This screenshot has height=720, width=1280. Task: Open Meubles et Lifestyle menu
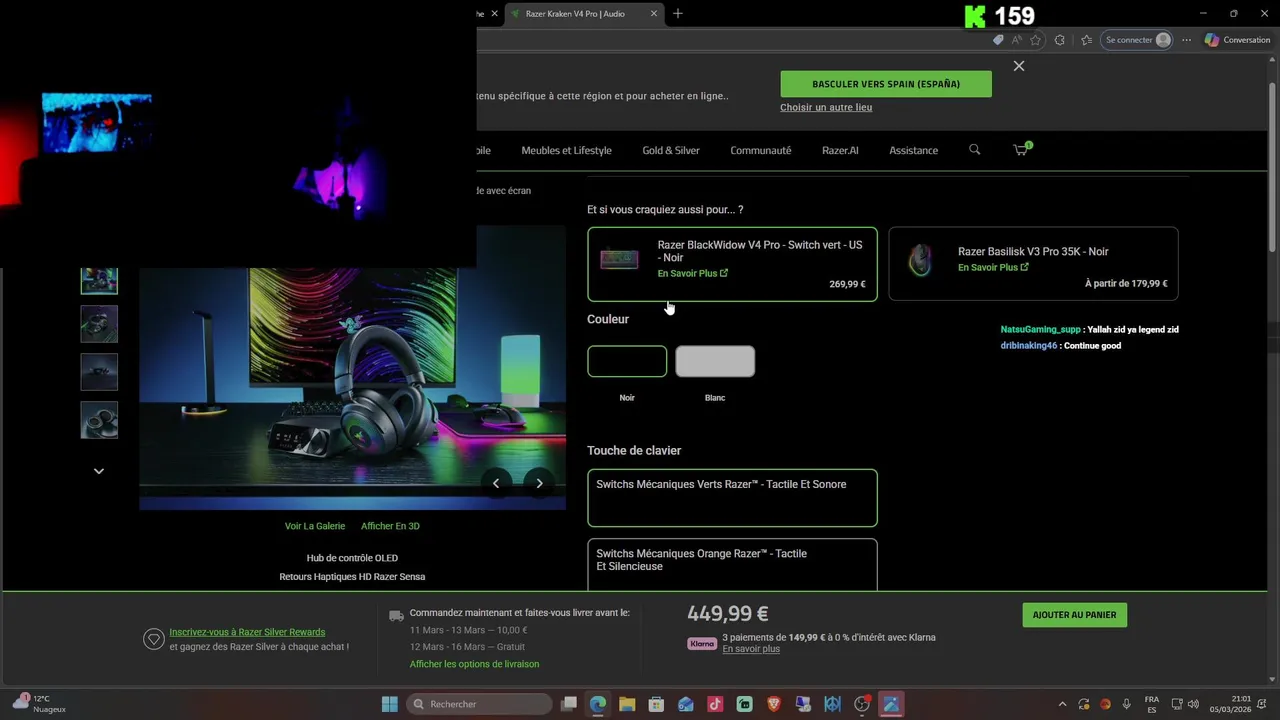click(x=566, y=150)
